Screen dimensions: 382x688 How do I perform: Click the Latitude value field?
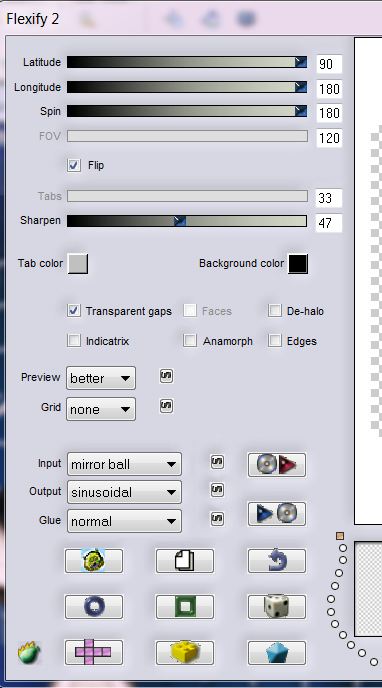click(329, 64)
